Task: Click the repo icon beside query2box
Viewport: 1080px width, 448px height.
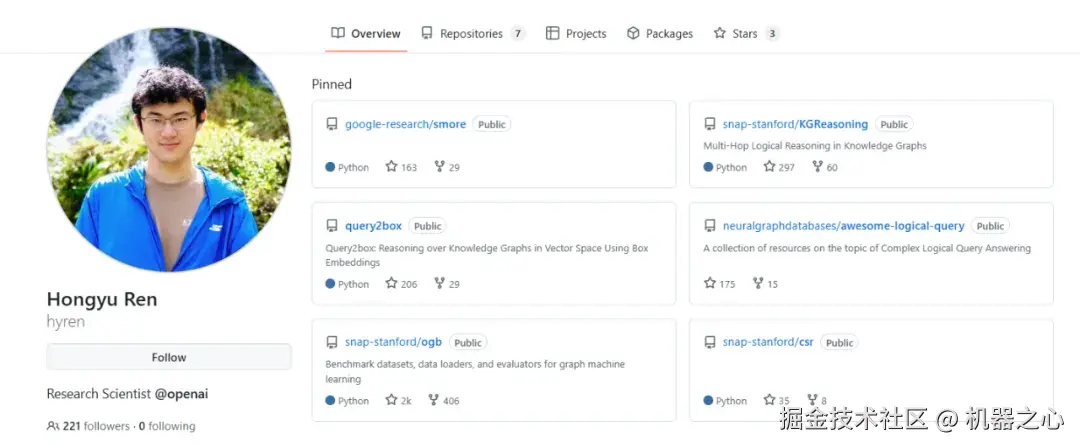Action: [x=332, y=225]
